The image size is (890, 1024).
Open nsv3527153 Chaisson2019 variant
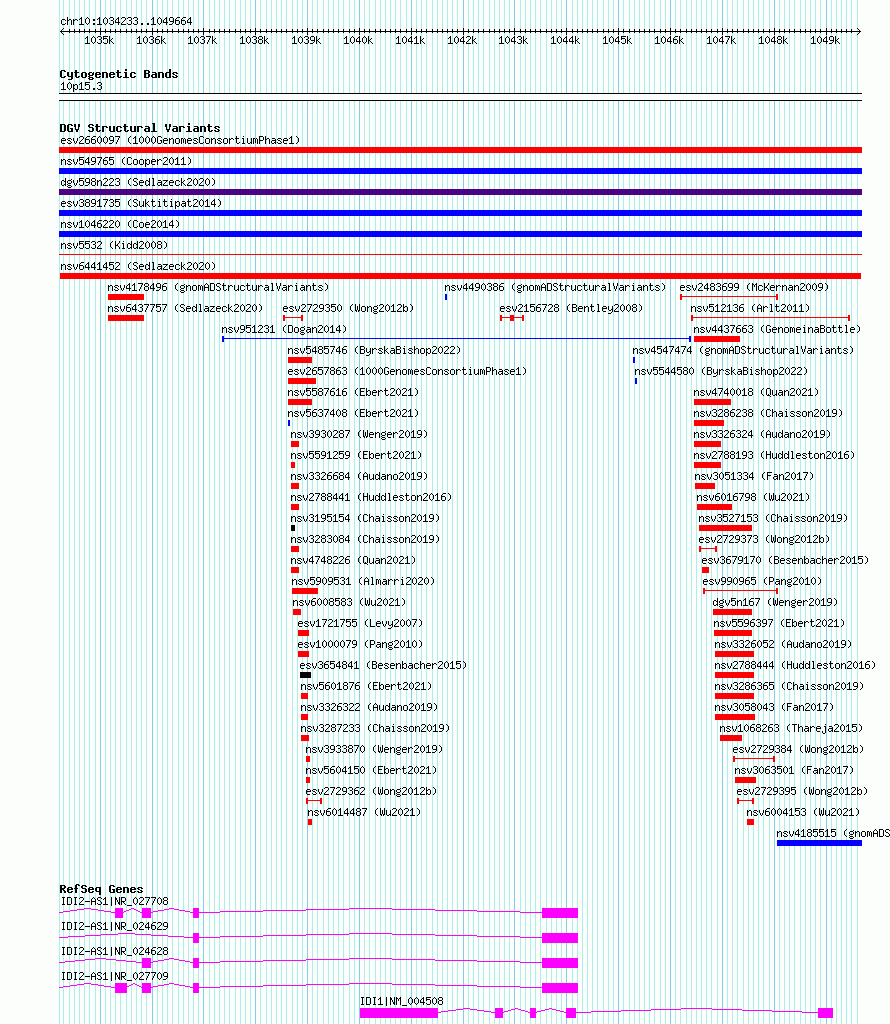point(773,518)
